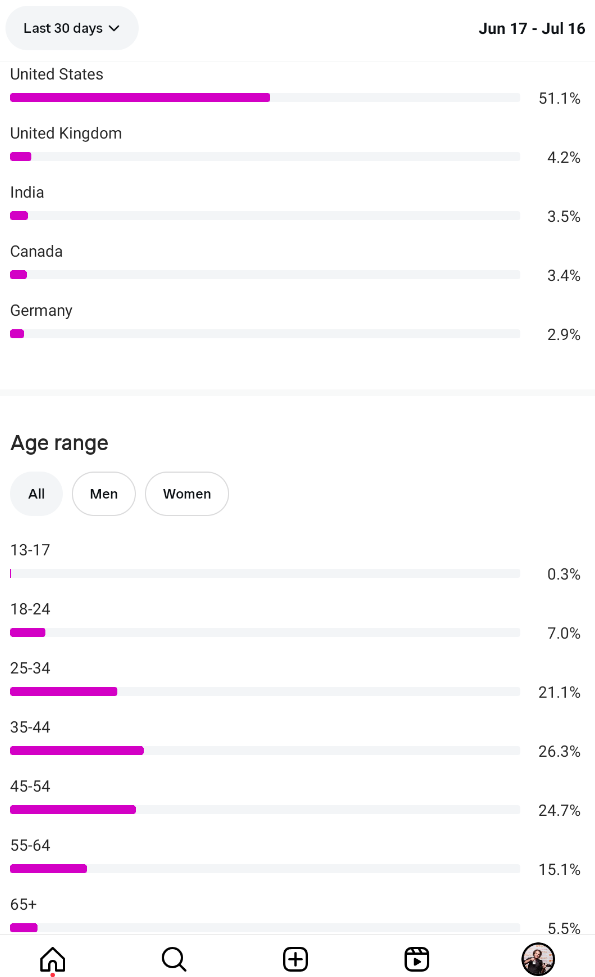Click the Canada country bar
The height and width of the screenshot is (977, 595).
265,275
